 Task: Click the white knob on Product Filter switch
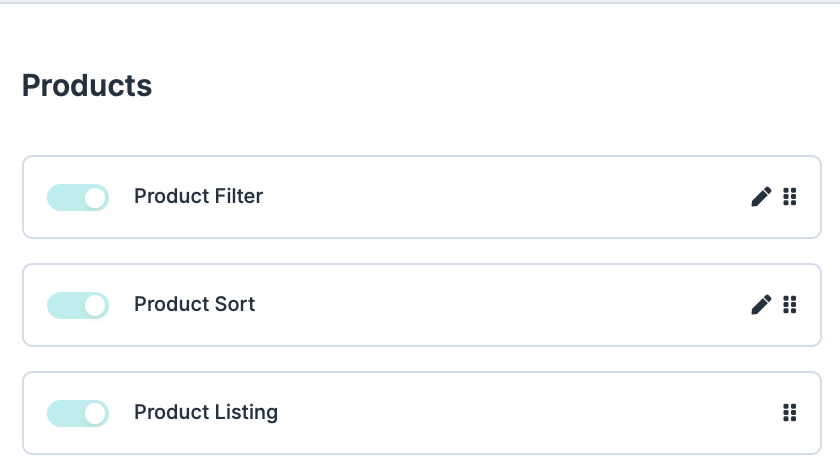click(x=95, y=197)
